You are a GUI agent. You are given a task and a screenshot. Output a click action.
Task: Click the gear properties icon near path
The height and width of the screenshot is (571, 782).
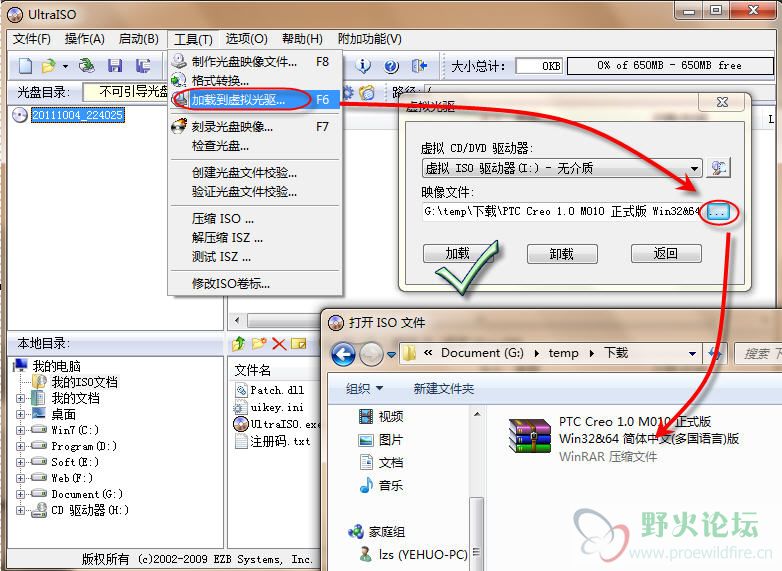point(348,92)
